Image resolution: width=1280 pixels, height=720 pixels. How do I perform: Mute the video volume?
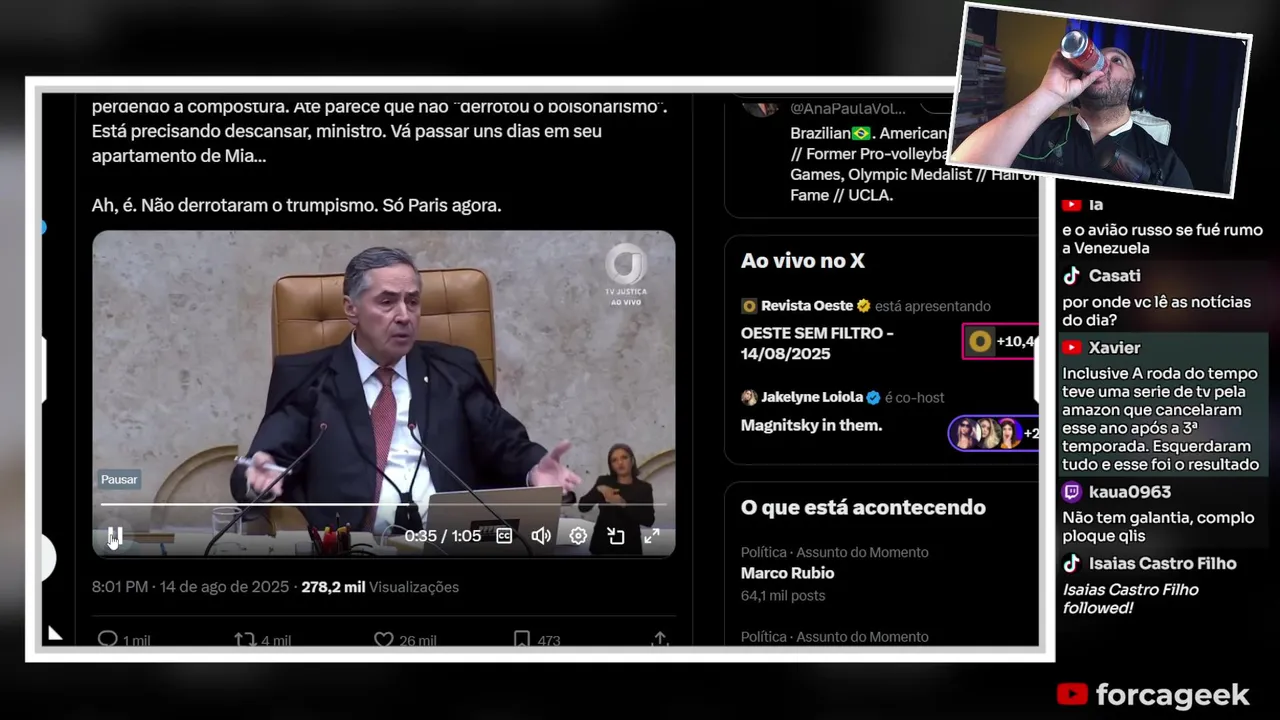[x=541, y=536]
